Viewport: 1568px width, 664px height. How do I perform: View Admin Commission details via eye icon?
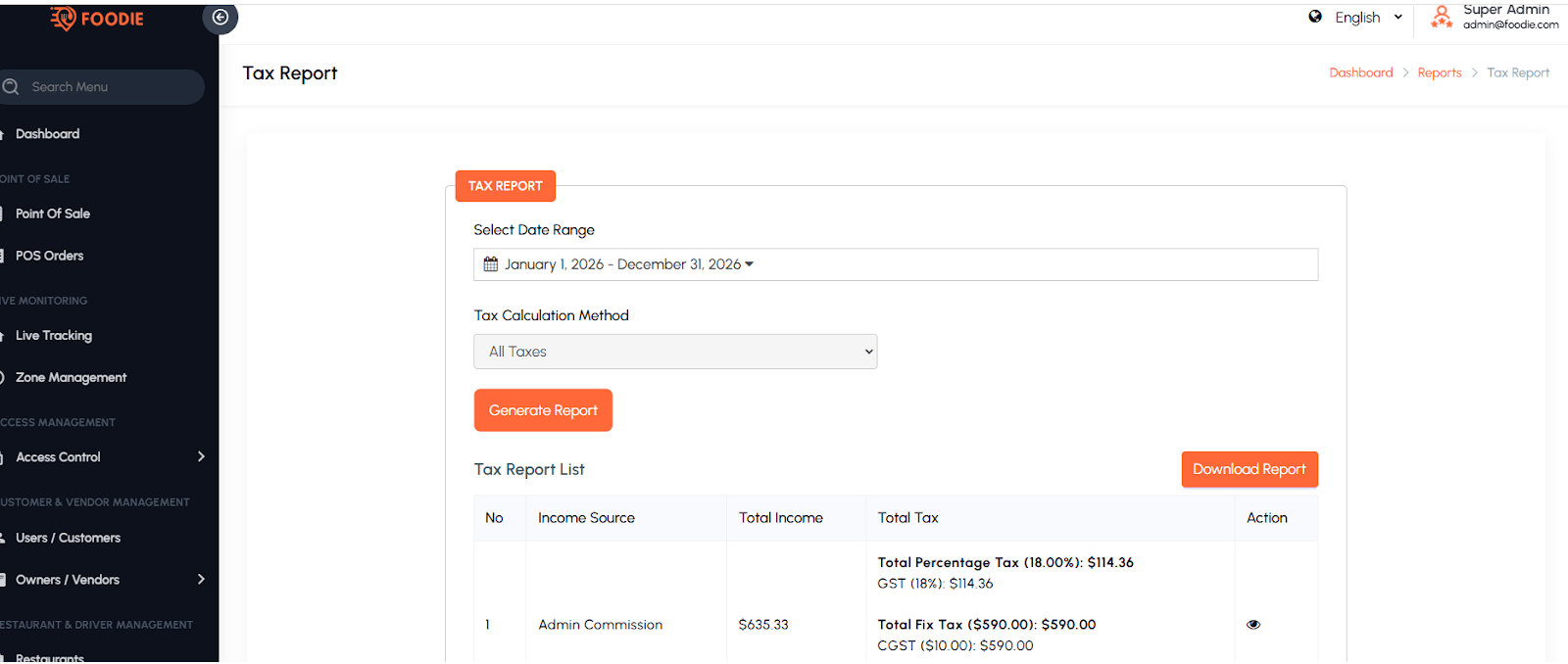click(1253, 625)
